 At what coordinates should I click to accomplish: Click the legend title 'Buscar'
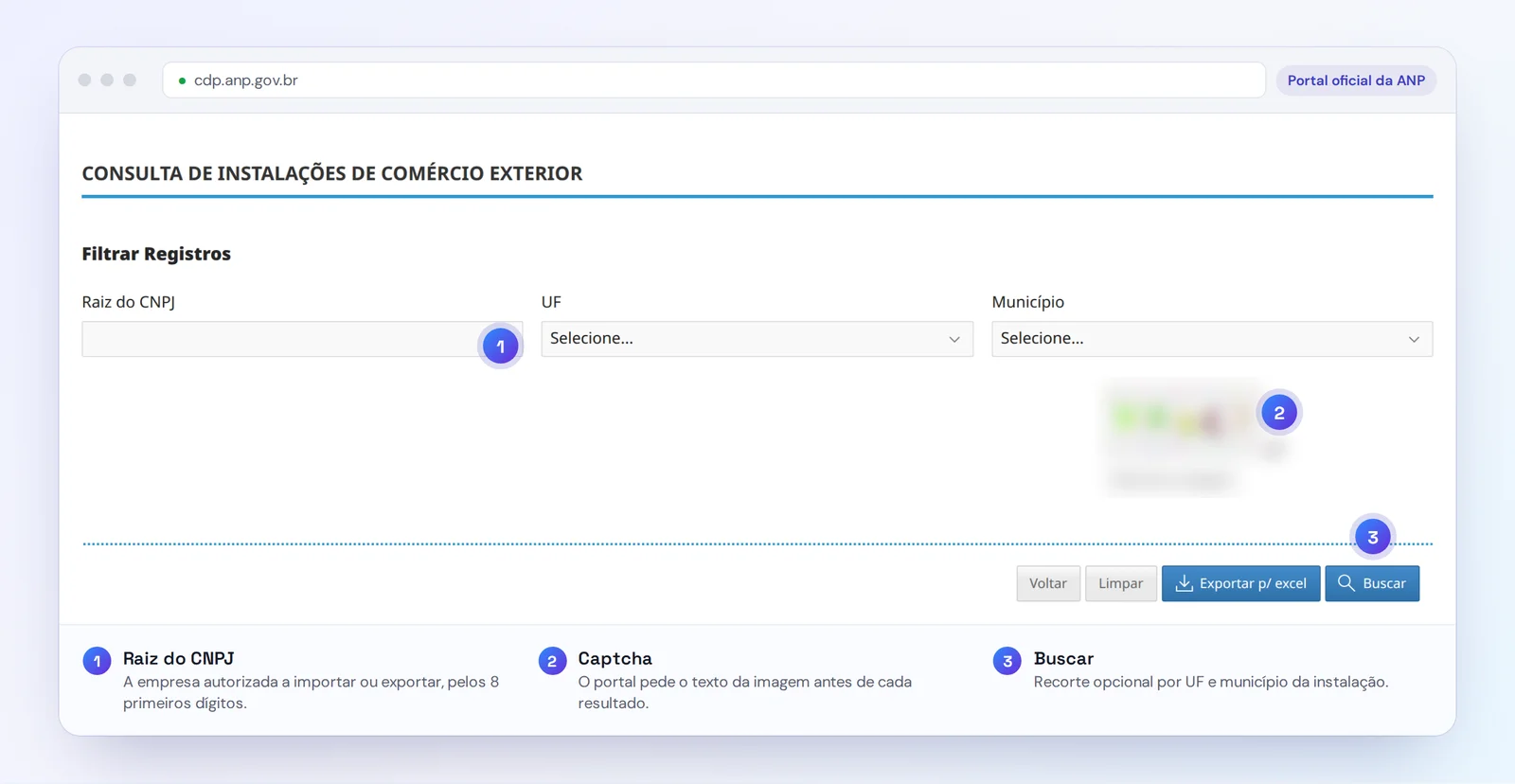coord(1063,658)
